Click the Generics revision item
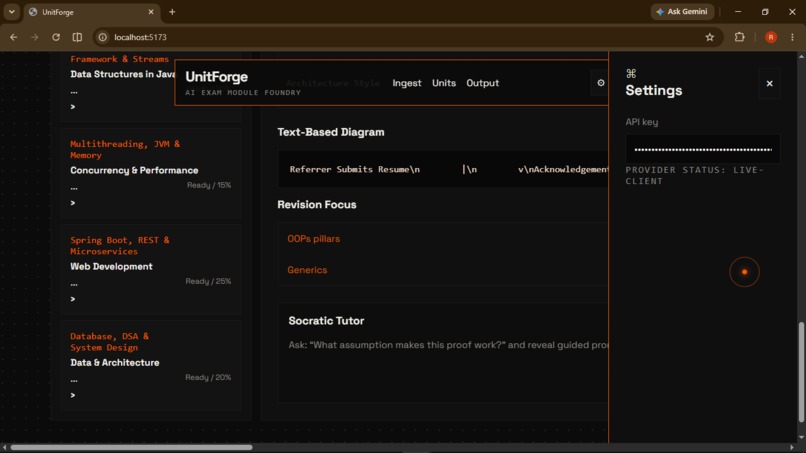The image size is (806, 453). tap(307, 270)
